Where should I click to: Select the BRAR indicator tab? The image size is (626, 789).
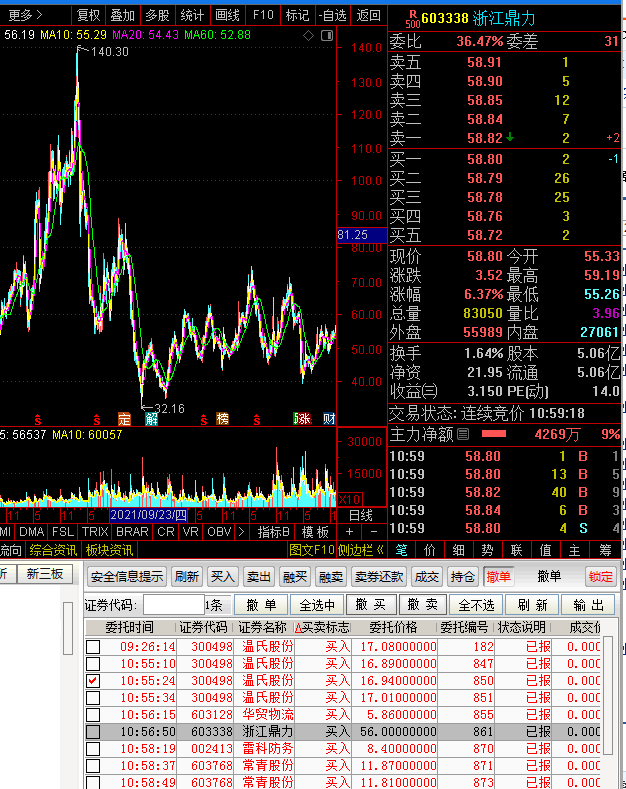(x=132, y=531)
